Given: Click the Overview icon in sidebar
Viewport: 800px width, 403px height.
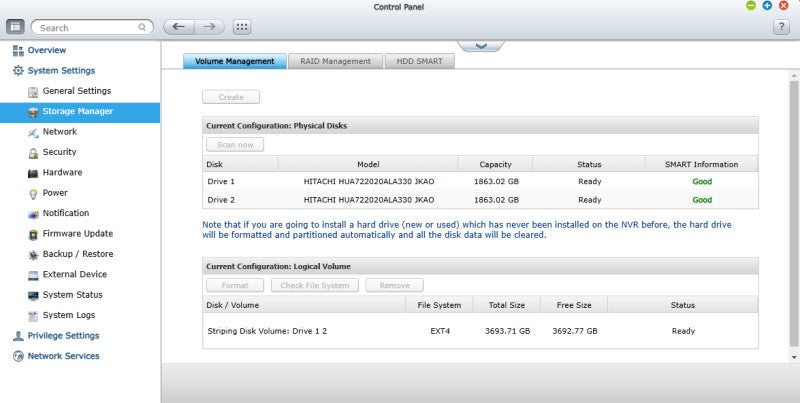Looking at the screenshot, I should [18, 50].
